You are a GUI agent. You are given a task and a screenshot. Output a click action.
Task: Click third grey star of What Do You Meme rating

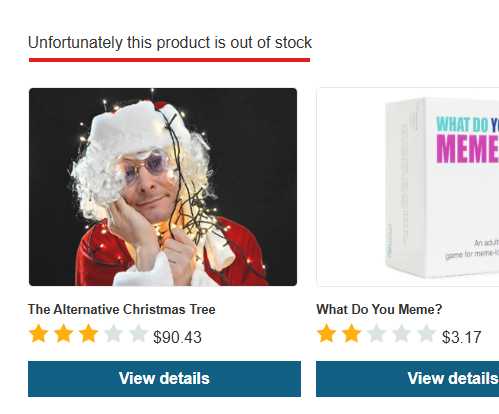(x=376, y=333)
